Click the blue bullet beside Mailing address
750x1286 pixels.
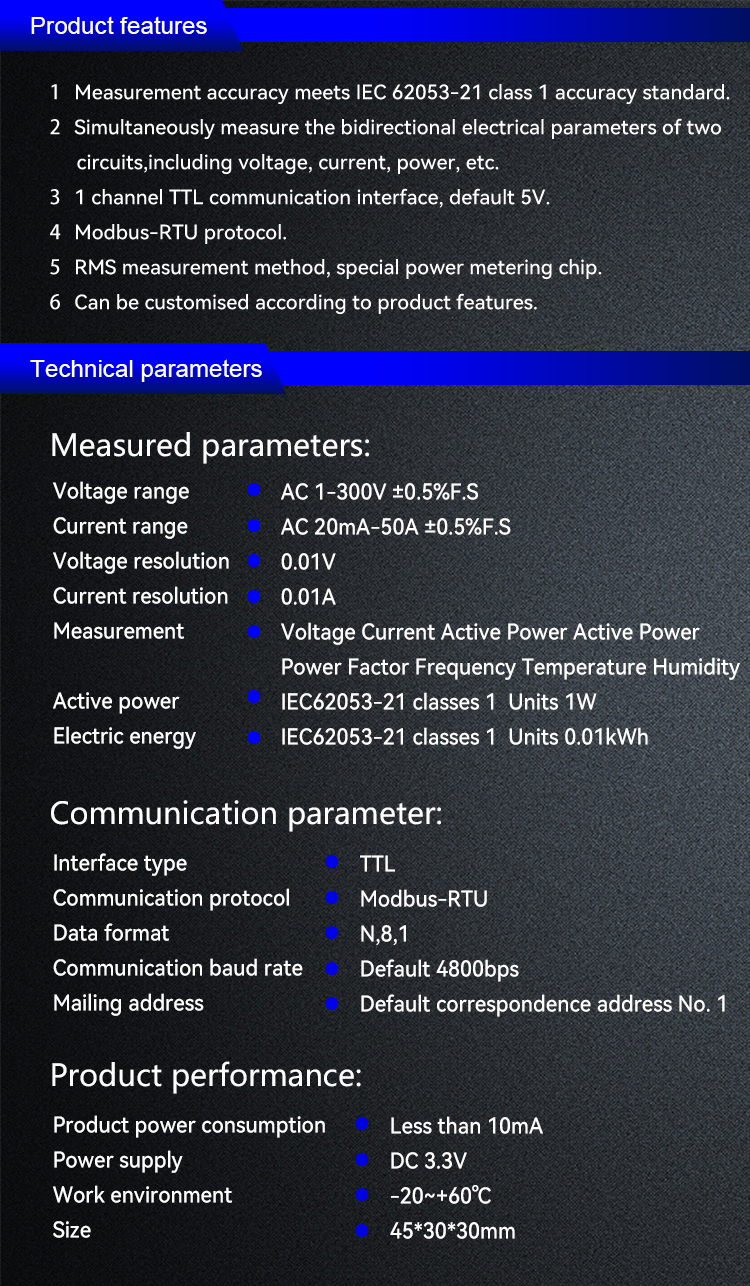coord(332,1003)
